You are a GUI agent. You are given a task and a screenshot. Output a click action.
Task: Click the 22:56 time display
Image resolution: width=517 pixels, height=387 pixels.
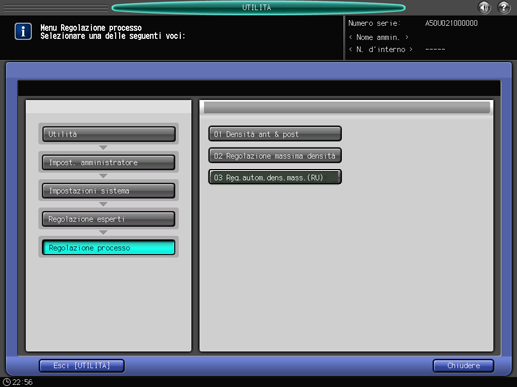[x=23, y=382]
